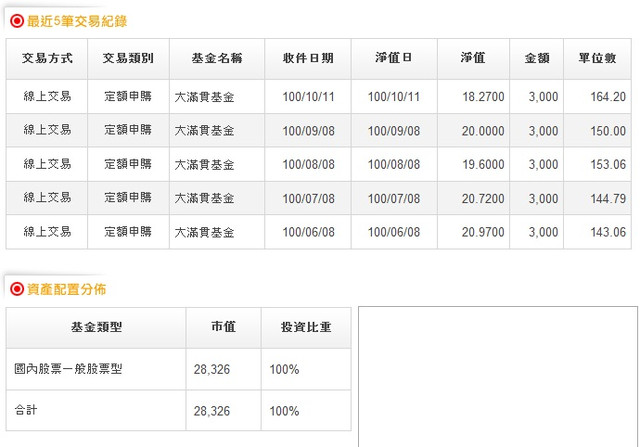Image resolution: width=640 pixels, height=447 pixels.
Task: Click market value 28,326 in 國內股票一般股票型 row
Action: tap(212, 369)
